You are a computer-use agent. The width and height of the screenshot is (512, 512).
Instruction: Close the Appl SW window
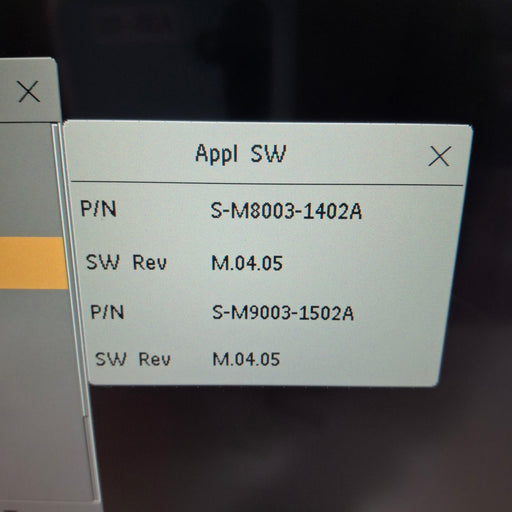point(439,156)
